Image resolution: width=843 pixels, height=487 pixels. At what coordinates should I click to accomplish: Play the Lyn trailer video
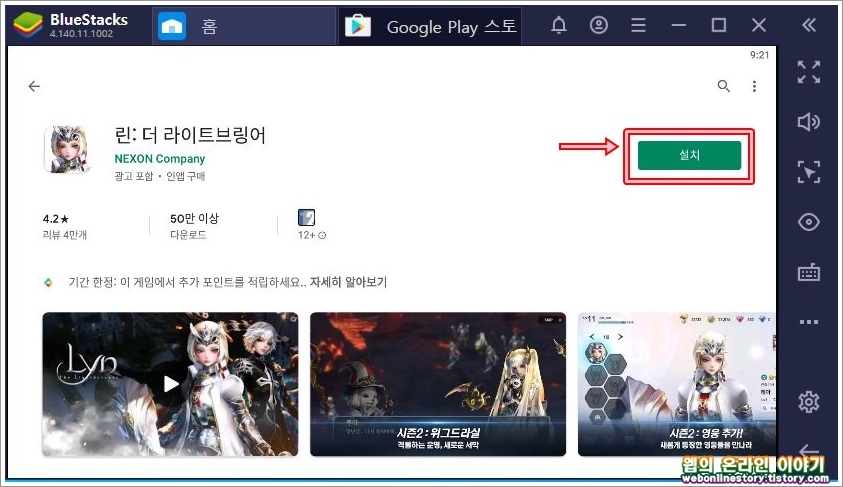click(170, 384)
